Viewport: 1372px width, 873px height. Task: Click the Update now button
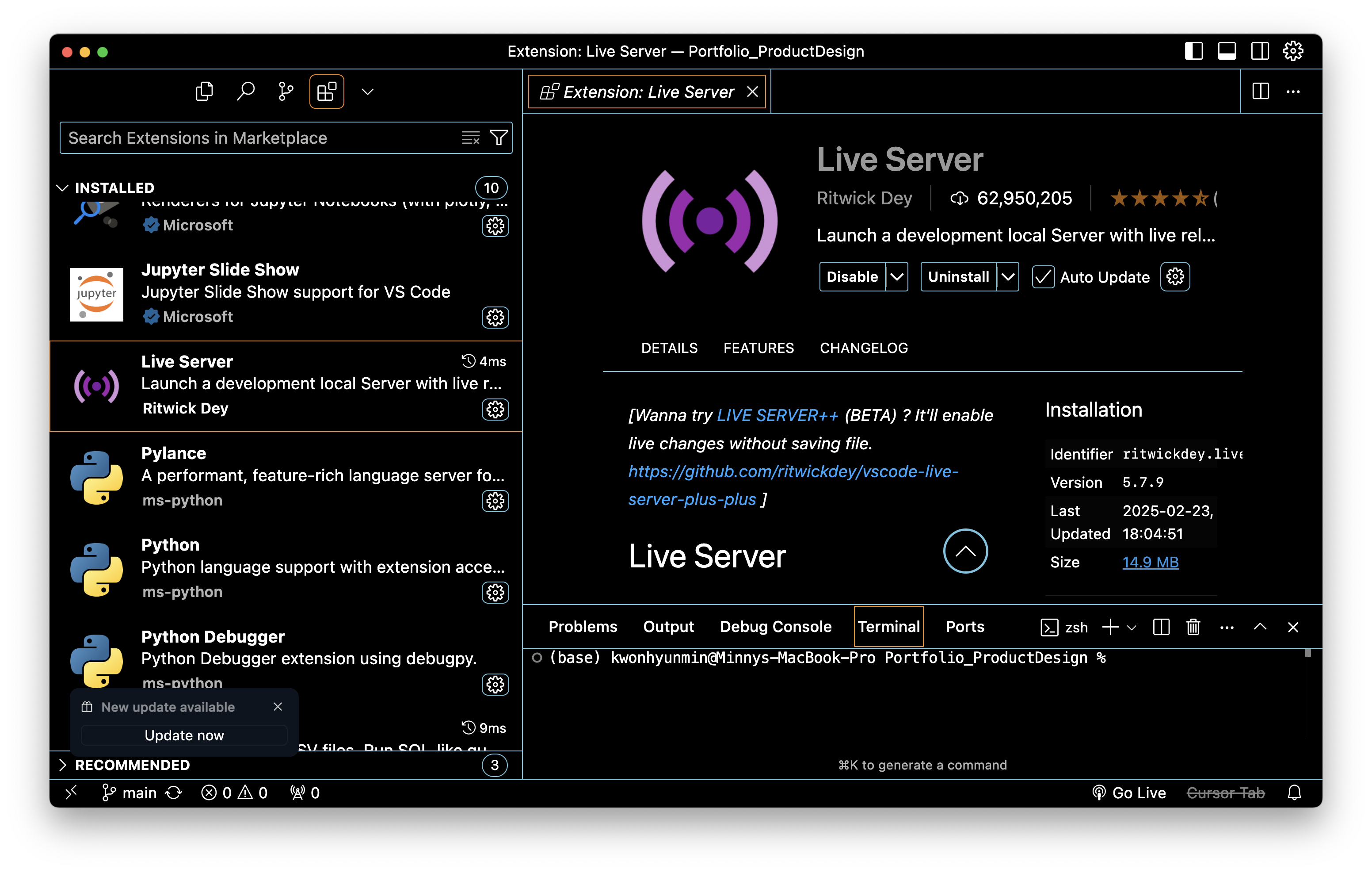point(184,735)
